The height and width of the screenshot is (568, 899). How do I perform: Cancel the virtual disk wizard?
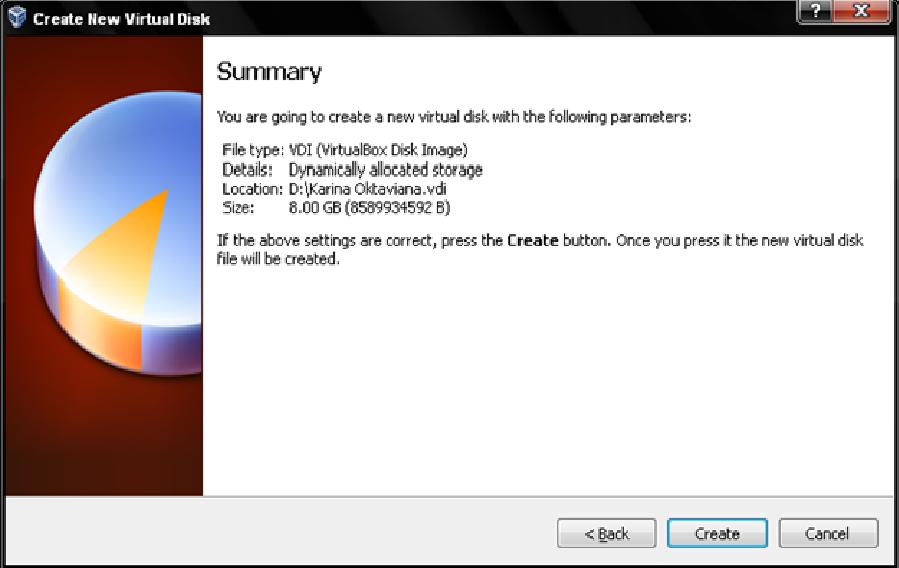(828, 534)
